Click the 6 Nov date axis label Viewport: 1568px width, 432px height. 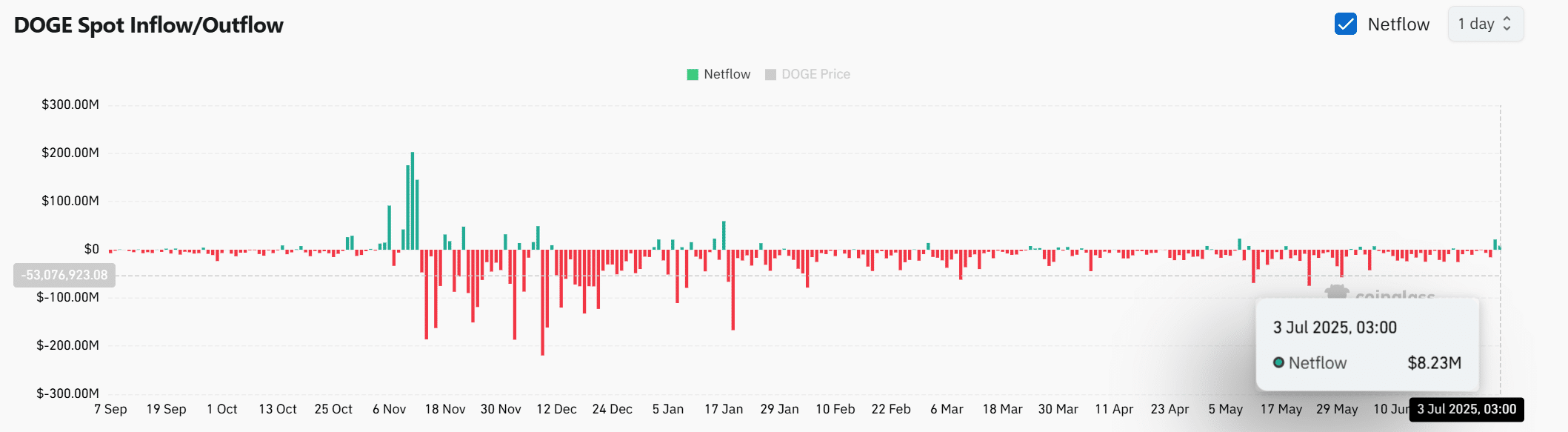click(389, 409)
